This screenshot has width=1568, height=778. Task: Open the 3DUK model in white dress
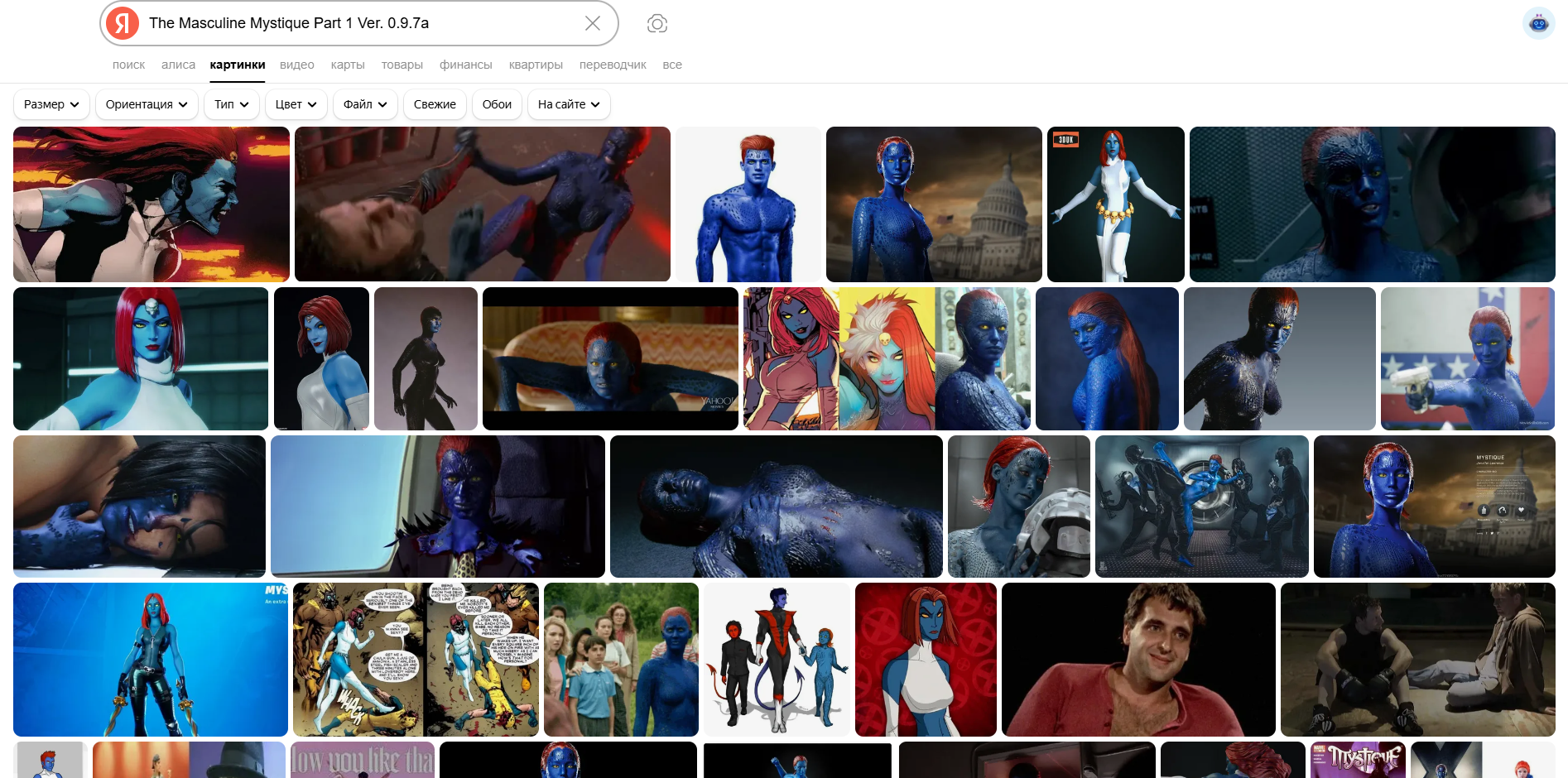[x=1116, y=204]
